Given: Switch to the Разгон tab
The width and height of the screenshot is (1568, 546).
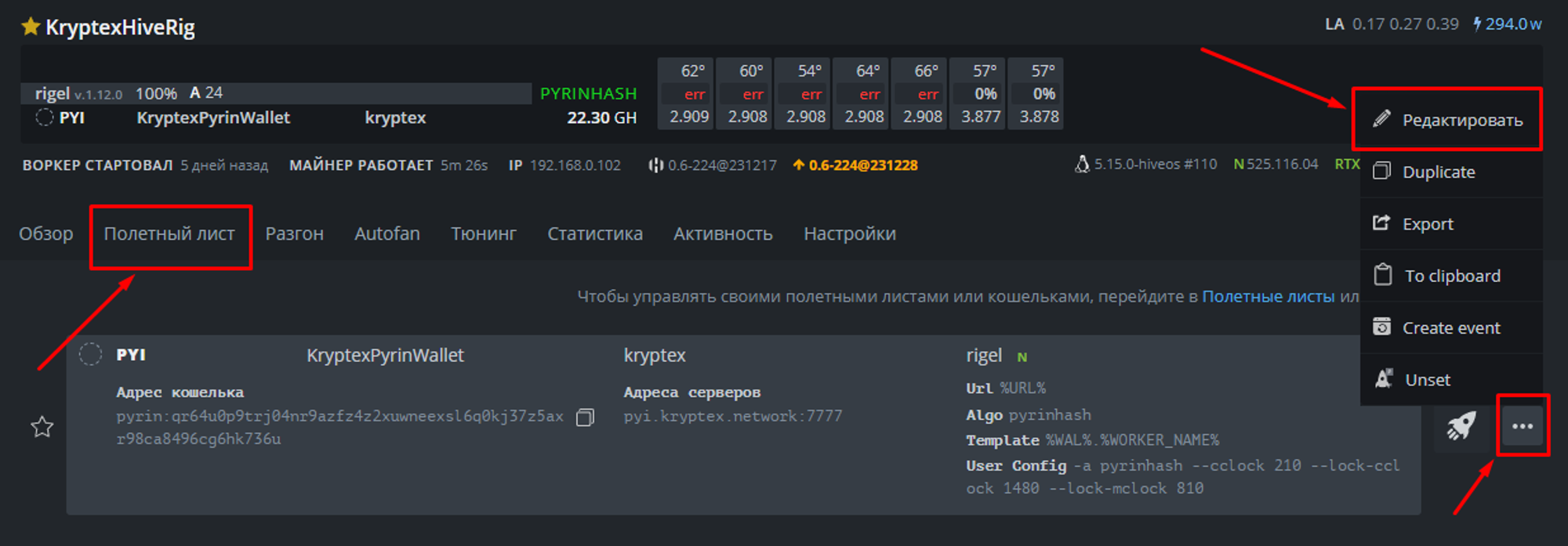Looking at the screenshot, I should pyautogui.click(x=294, y=233).
